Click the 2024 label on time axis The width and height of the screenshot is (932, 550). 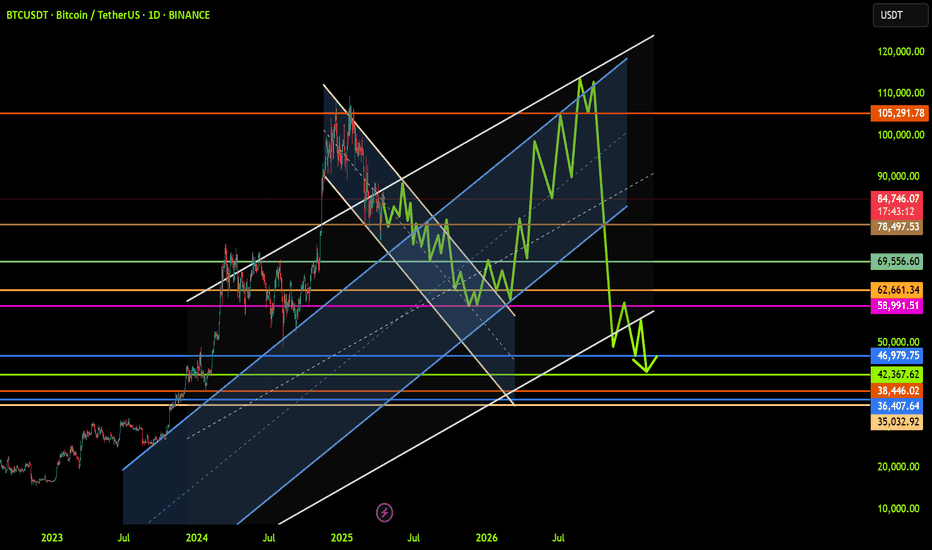197,538
